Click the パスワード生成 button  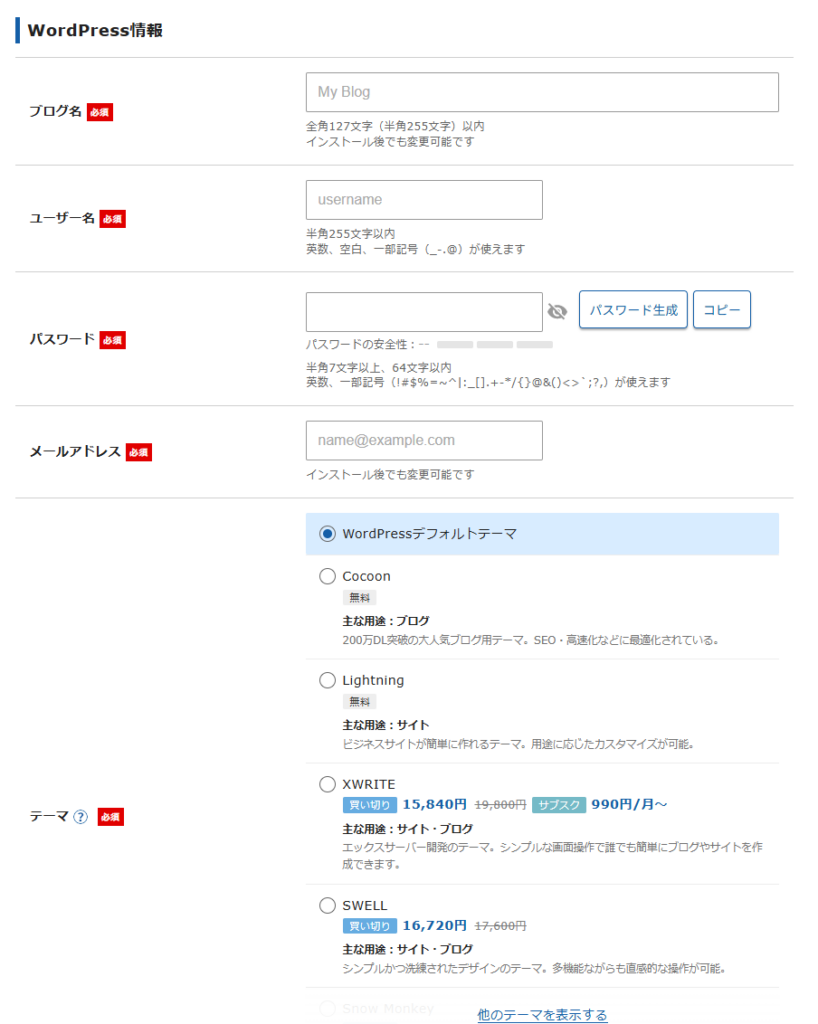(633, 310)
